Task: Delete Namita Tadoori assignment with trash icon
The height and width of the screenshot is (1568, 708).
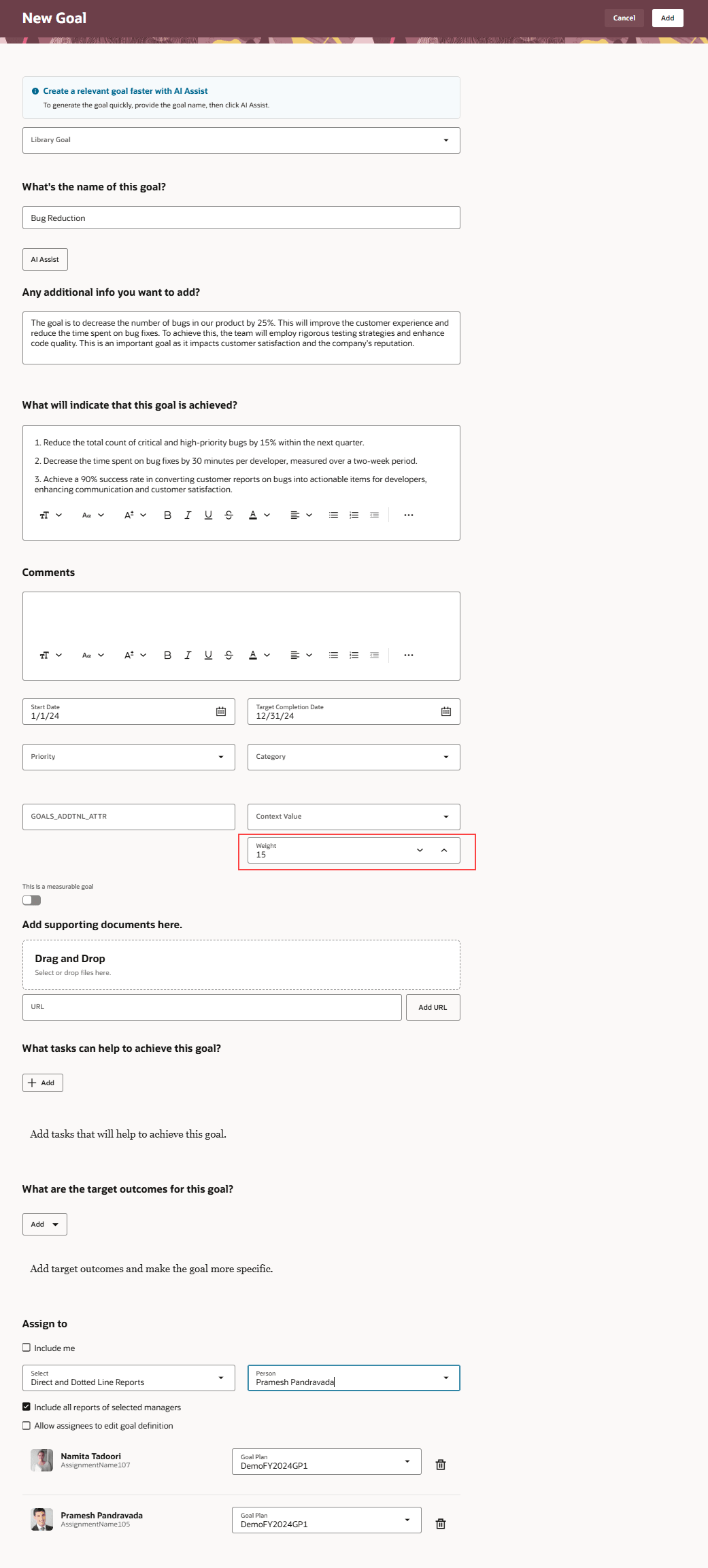Action: [441, 1465]
